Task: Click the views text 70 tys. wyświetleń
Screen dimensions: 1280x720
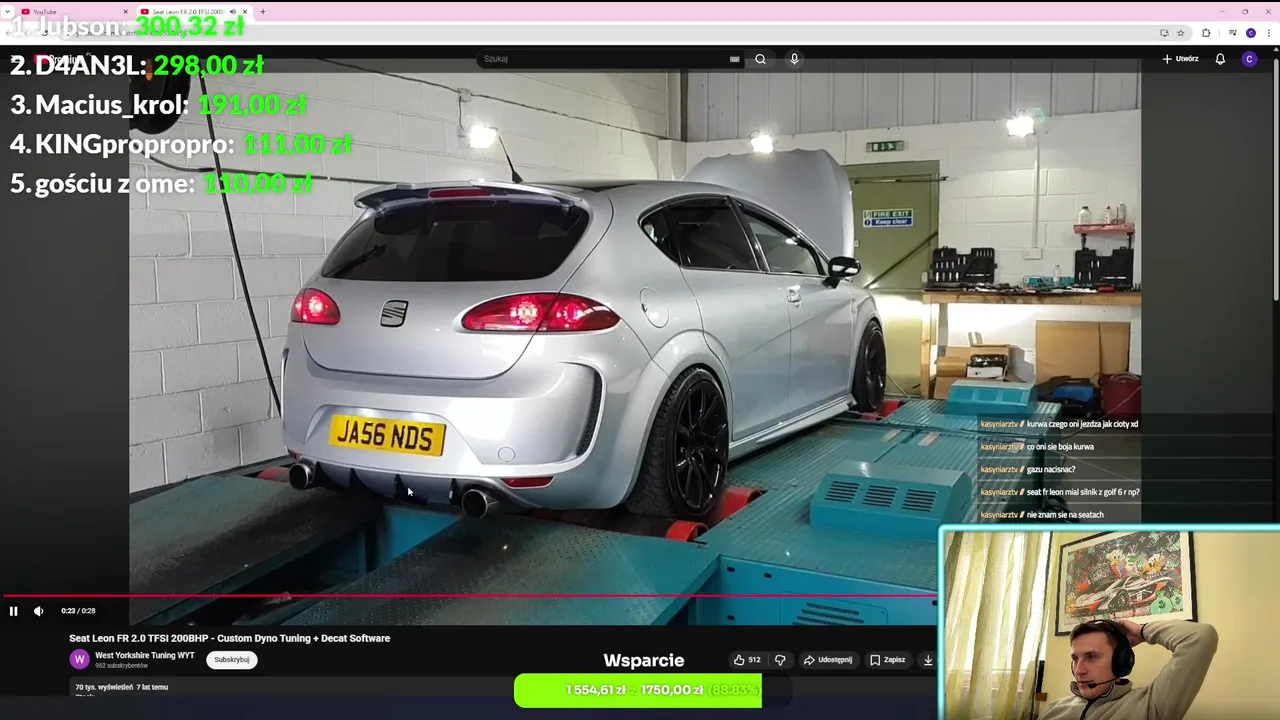Action: tap(106, 687)
